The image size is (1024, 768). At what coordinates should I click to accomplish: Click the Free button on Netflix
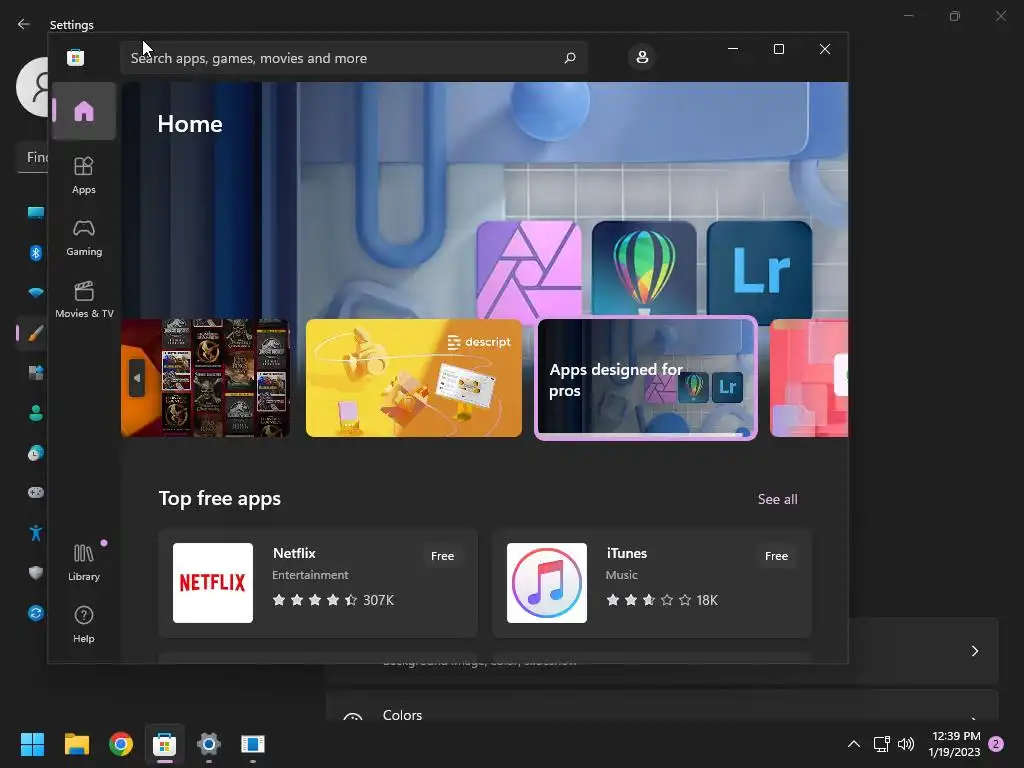pos(442,556)
